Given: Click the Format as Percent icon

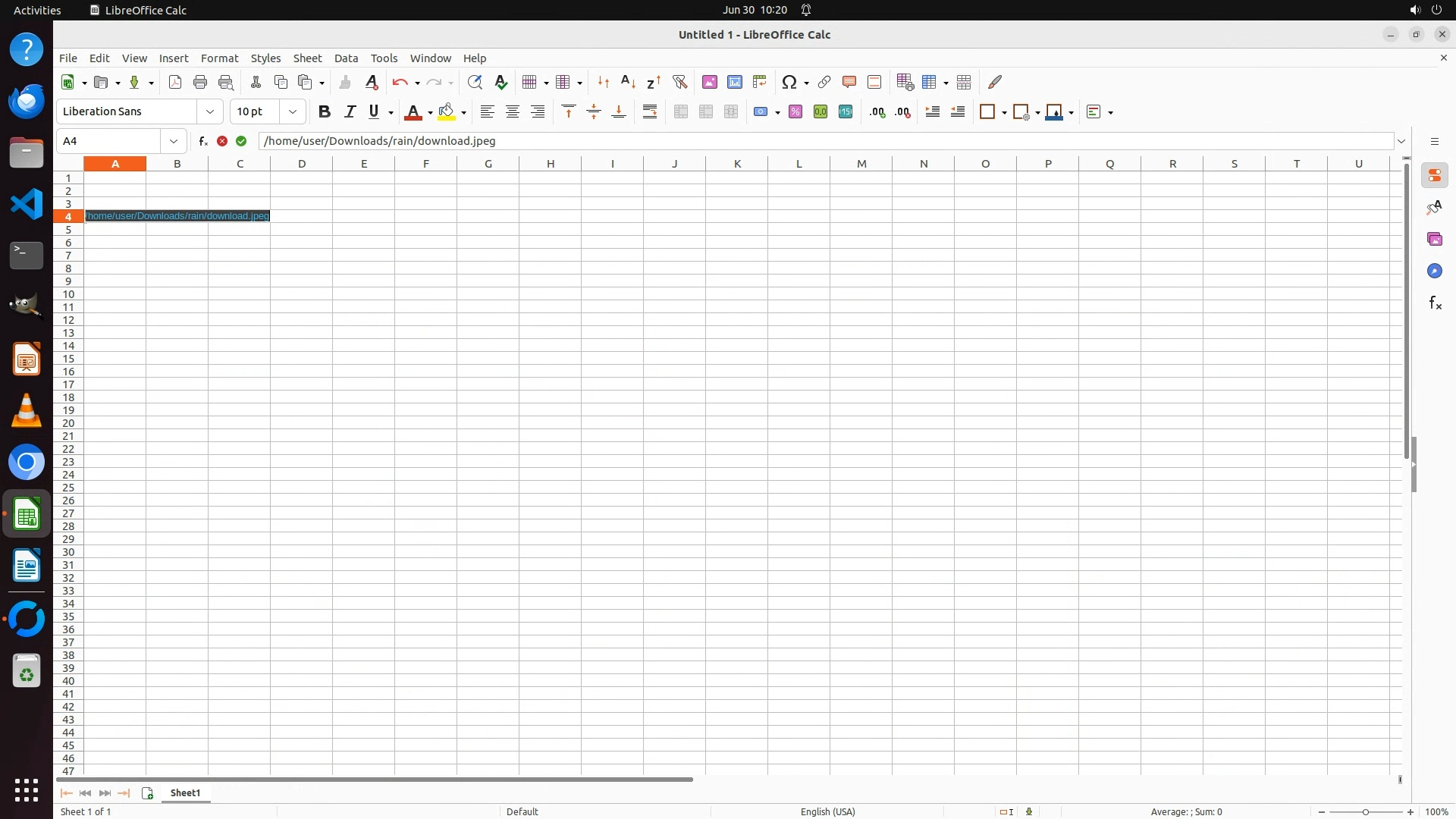Looking at the screenshot, I should (795, 111).
